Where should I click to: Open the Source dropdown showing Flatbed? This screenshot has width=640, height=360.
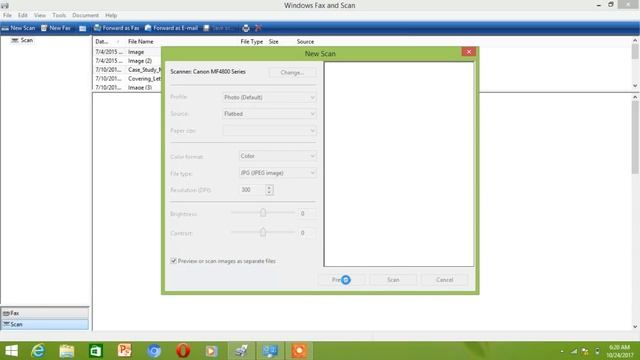269,114
